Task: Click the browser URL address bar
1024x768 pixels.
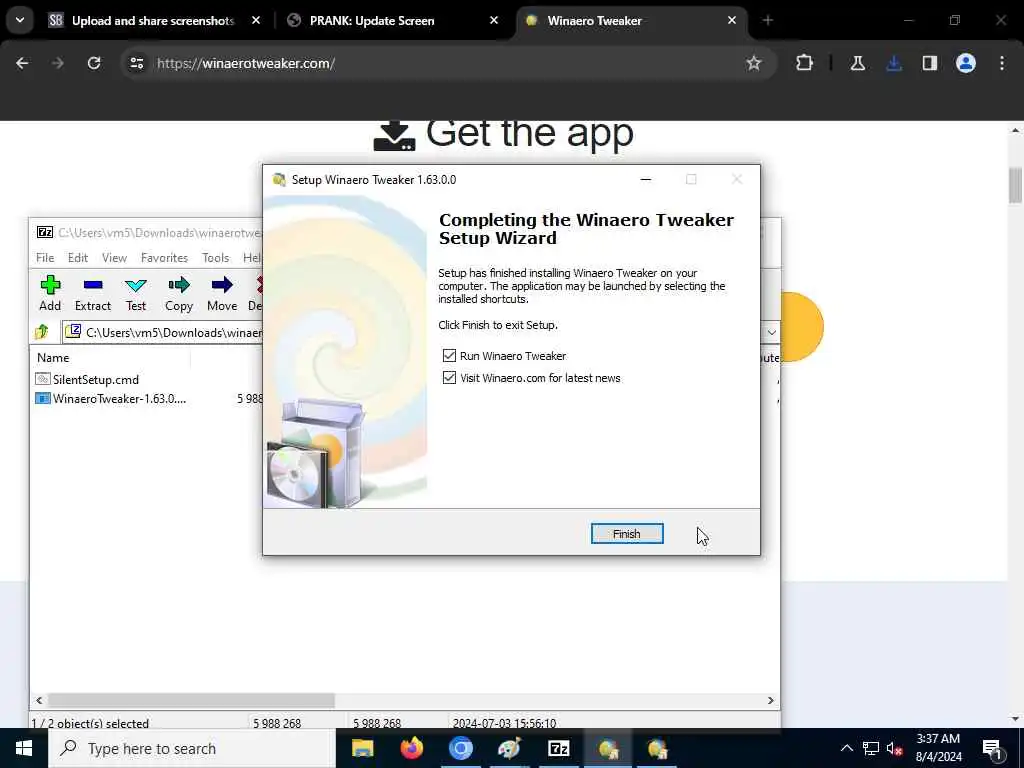Action: 444,63
